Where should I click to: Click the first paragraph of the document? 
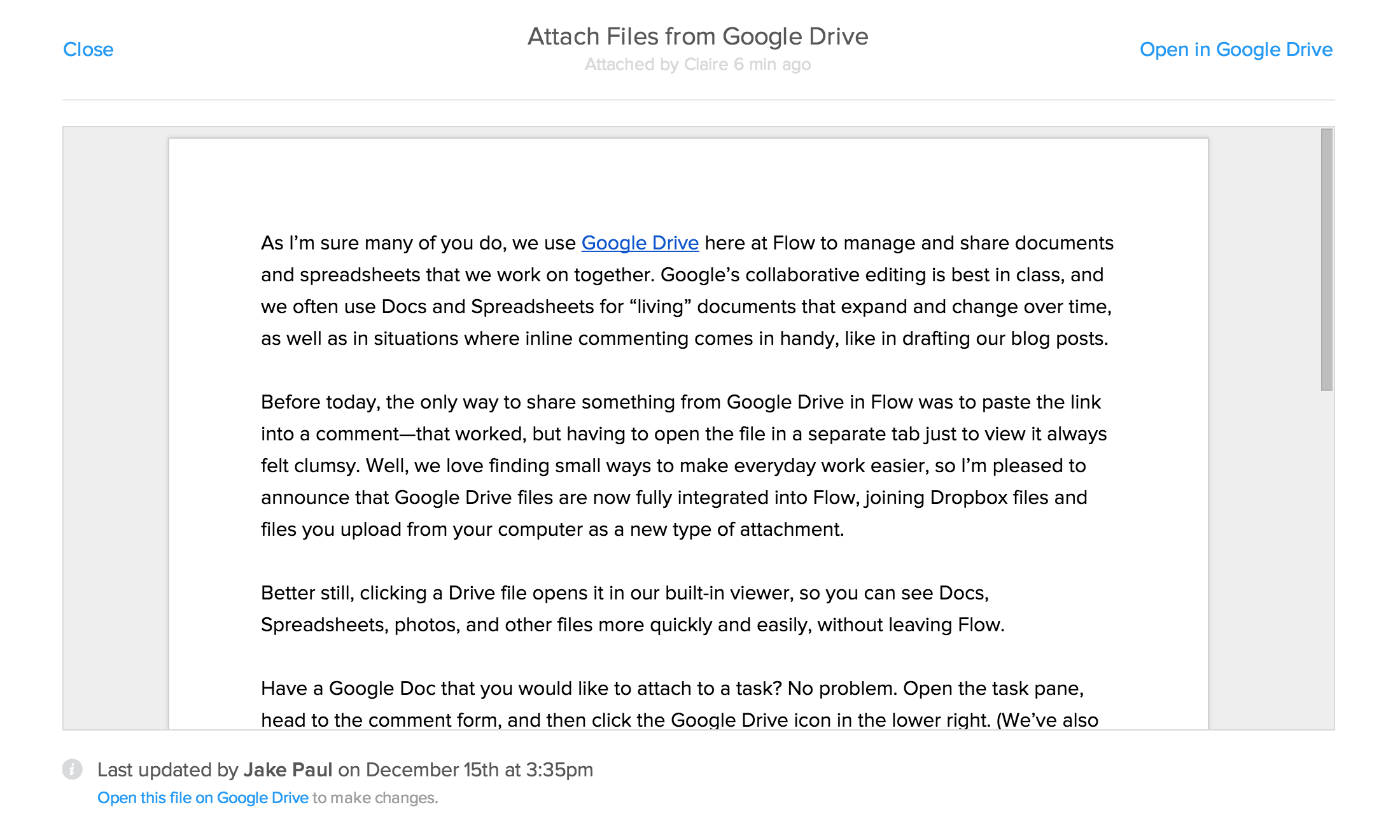[x=687, y=290]
